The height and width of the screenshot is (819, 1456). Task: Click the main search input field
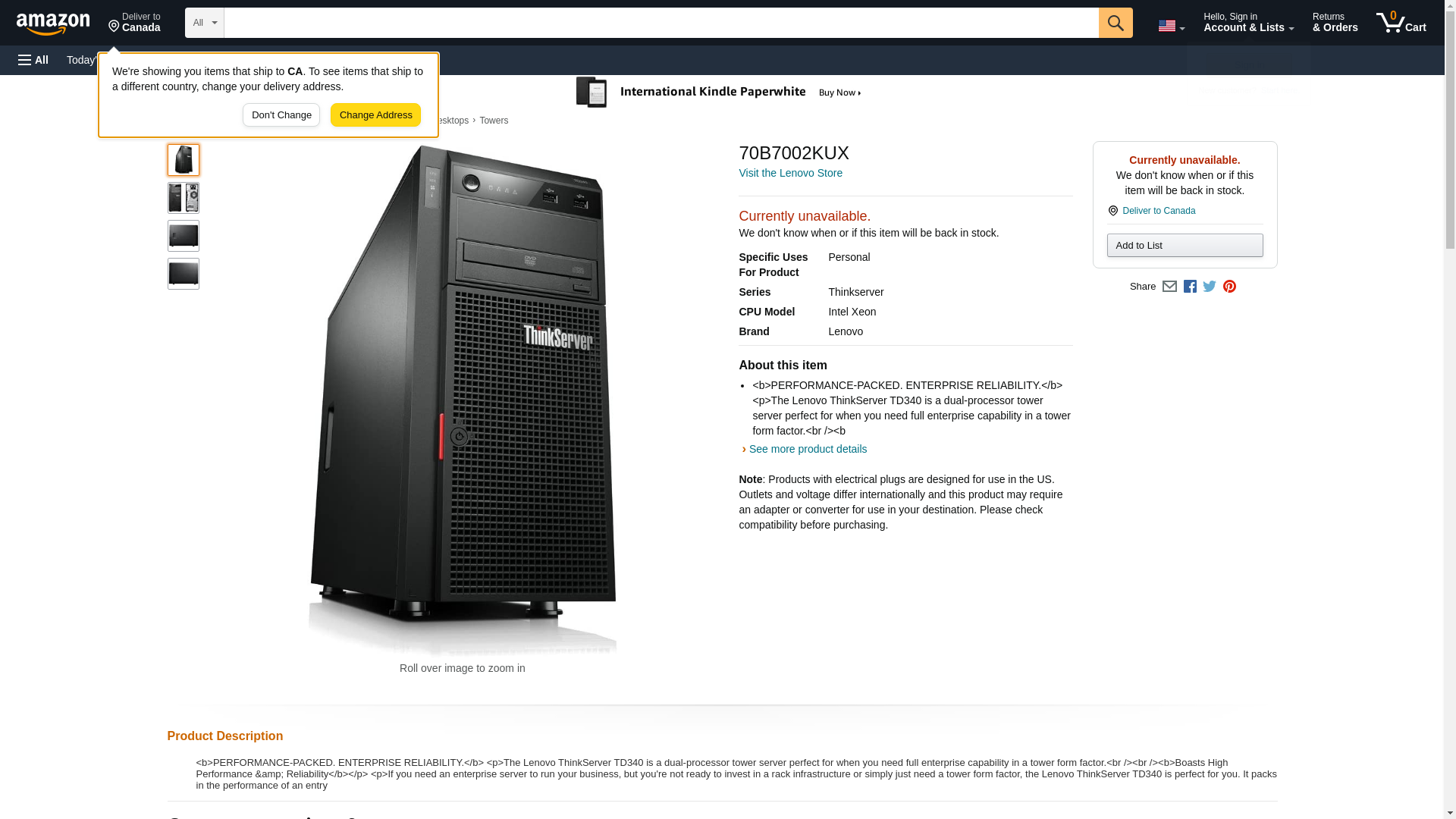click(660, 23)
